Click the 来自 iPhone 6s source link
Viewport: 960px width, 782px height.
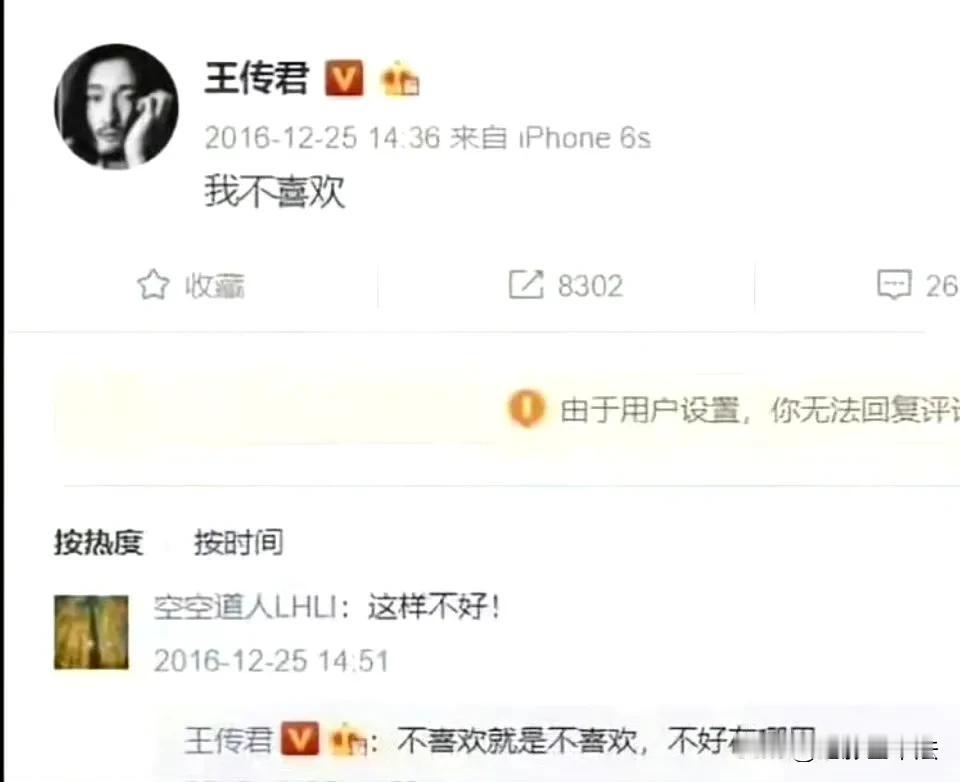[x=550, y=138]
